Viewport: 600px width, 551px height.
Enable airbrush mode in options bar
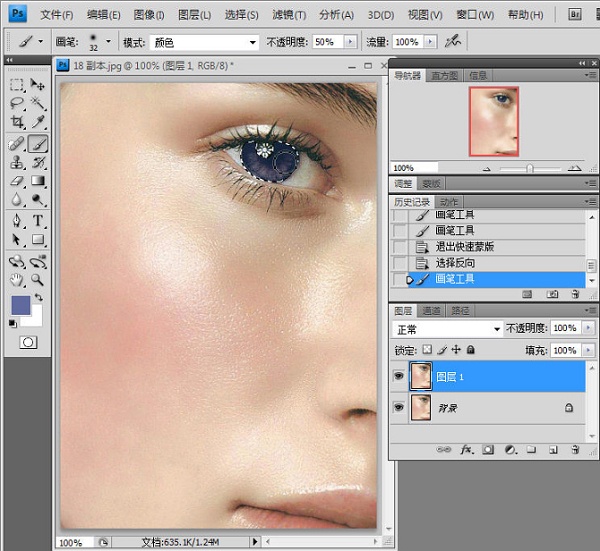[453, 41]
